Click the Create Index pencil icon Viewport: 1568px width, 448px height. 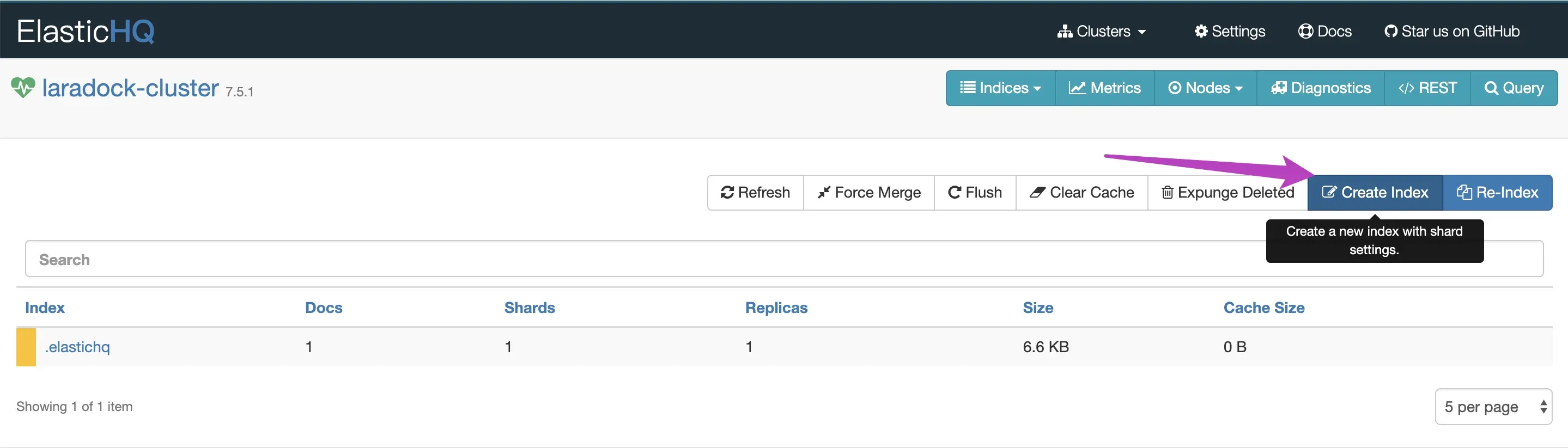[1329, 193]
